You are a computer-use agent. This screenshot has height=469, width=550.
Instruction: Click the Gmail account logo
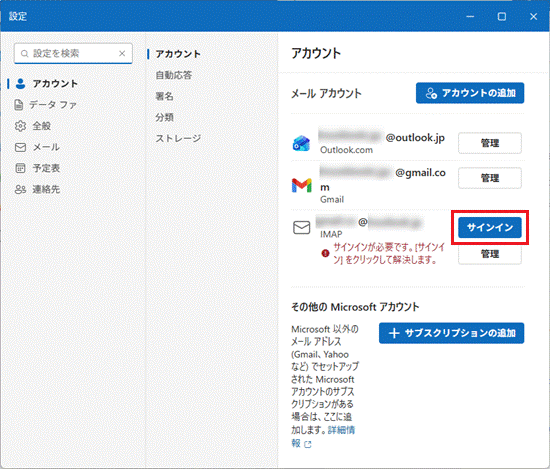click(302, 185)
